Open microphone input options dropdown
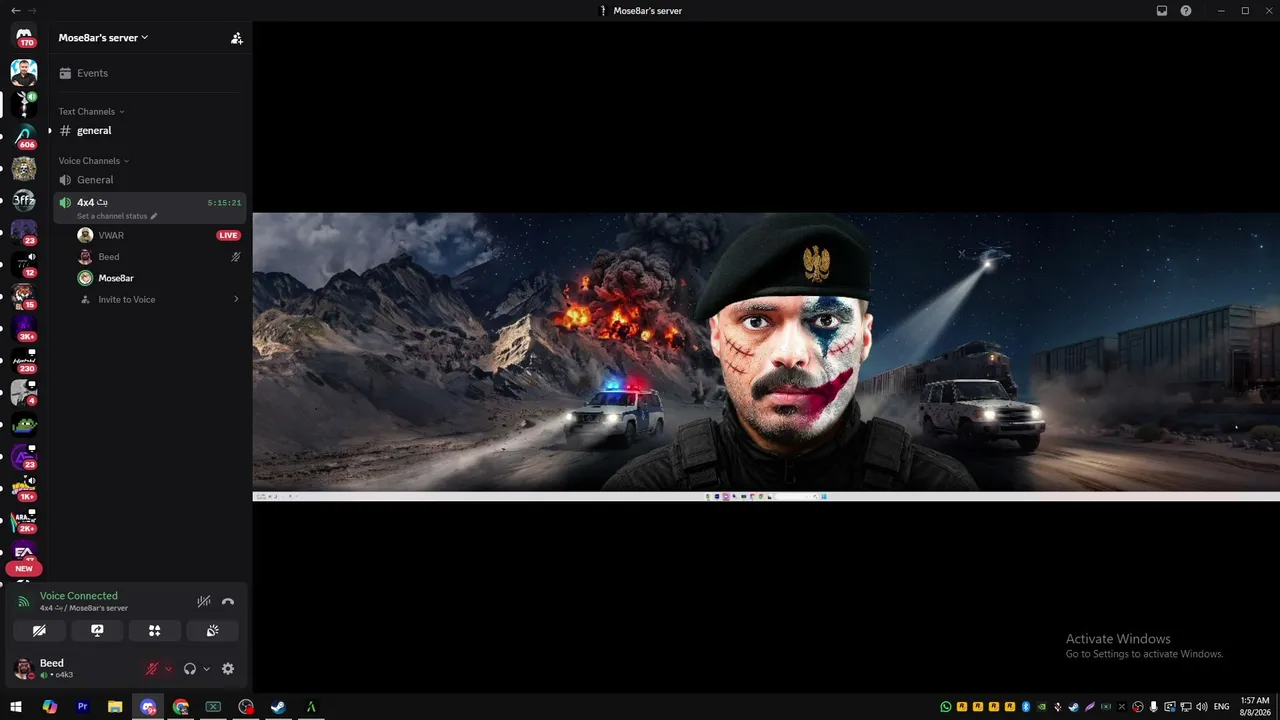Viewport: 1280px width, 720px height. pos(168,669)
